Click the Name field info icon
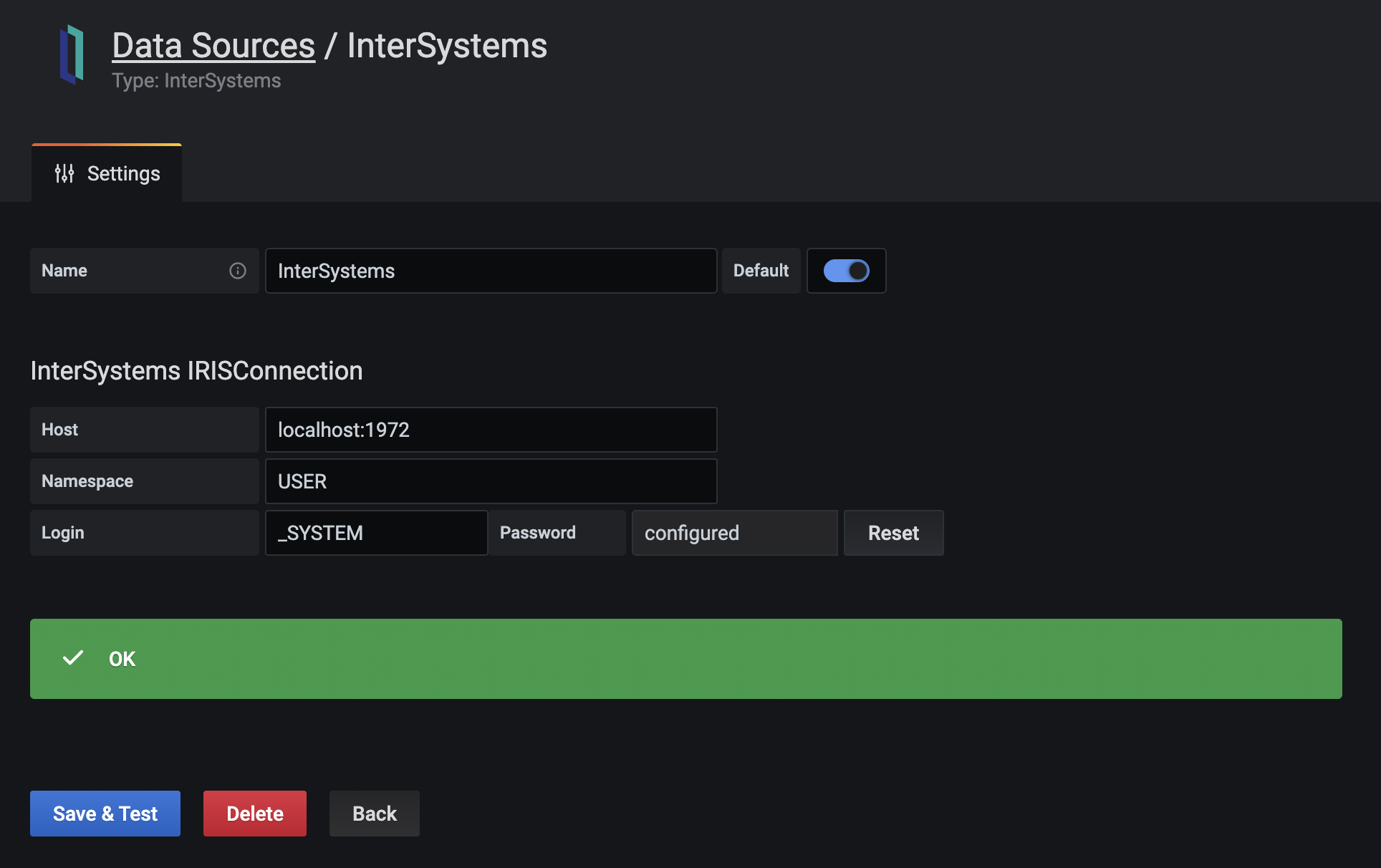This screenshot has height=868, width=1381. 238,271
